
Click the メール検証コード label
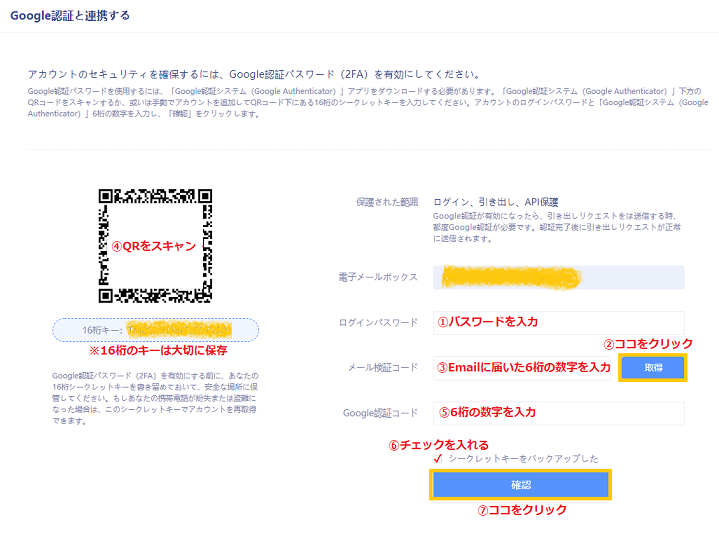[383, 368]
